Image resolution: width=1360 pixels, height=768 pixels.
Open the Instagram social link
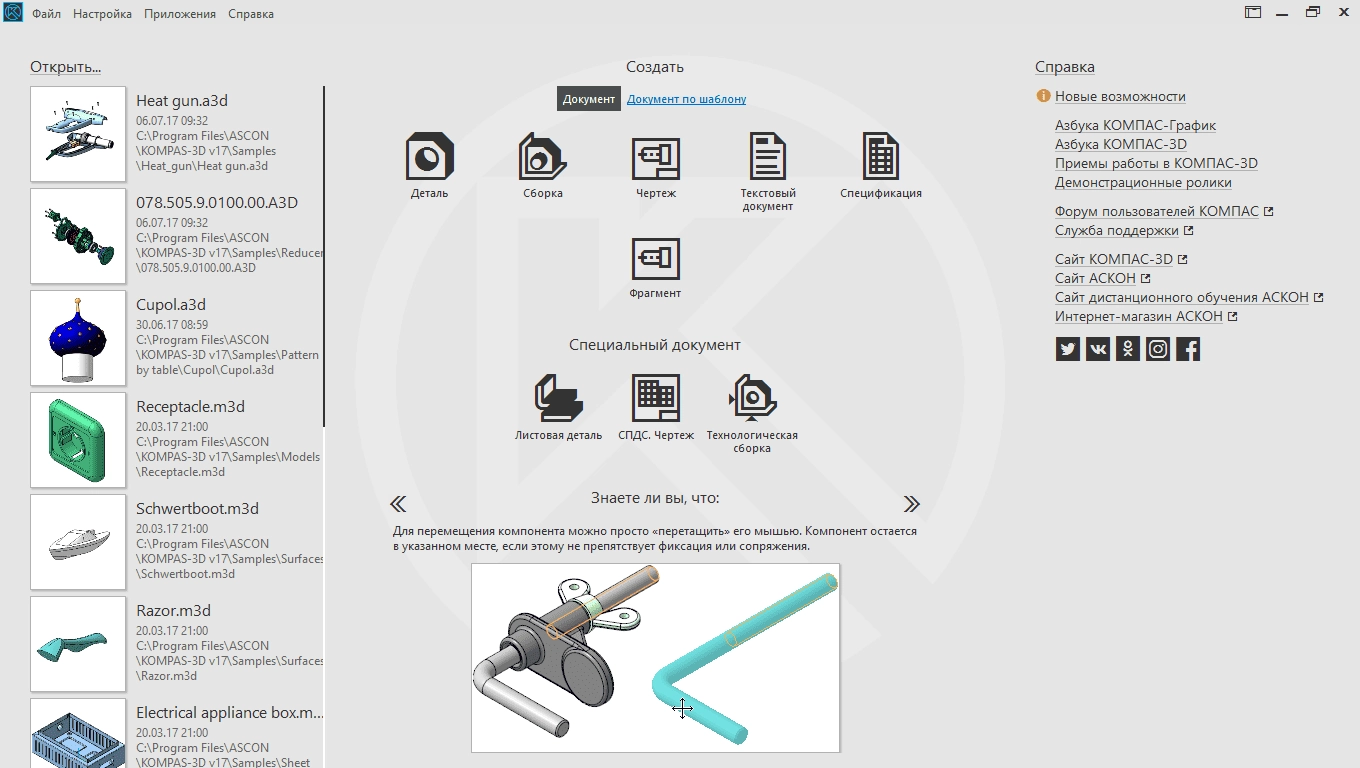1158,349
